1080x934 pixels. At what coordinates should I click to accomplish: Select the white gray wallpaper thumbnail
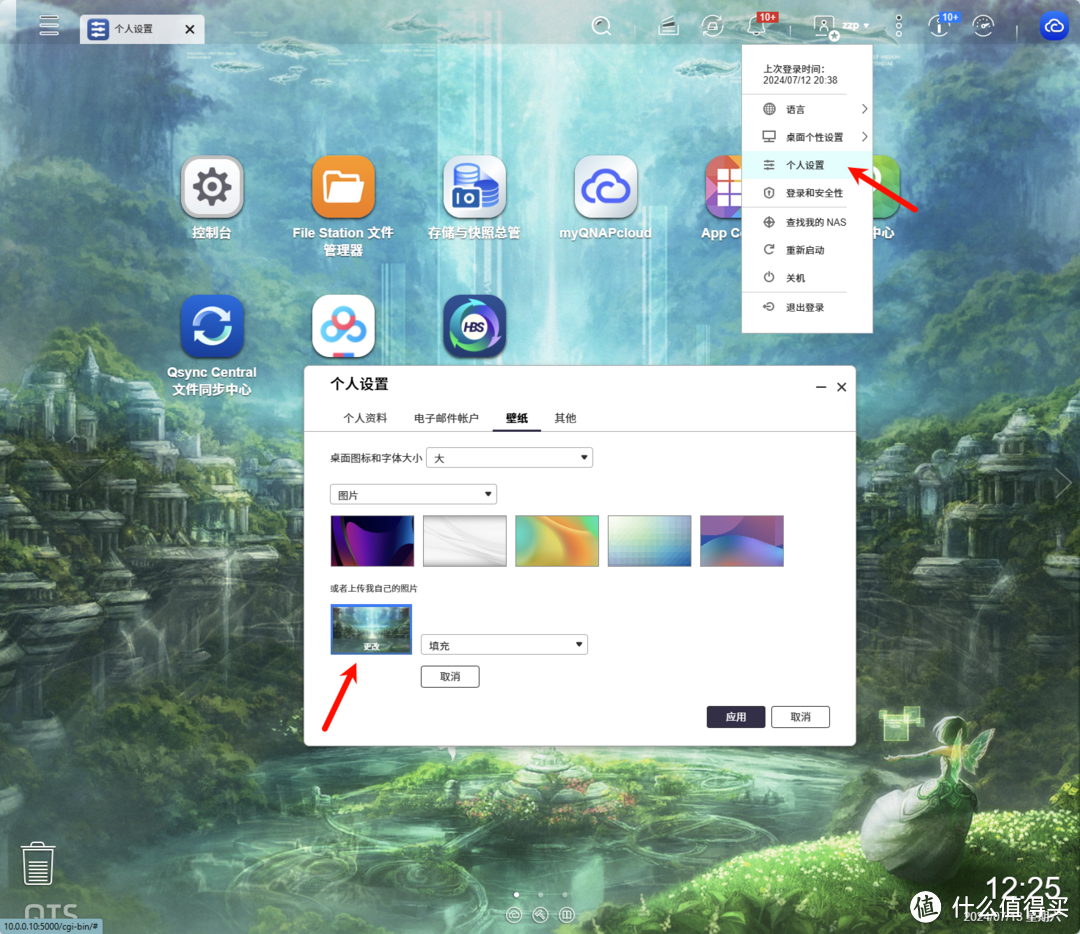coord(464,541)
